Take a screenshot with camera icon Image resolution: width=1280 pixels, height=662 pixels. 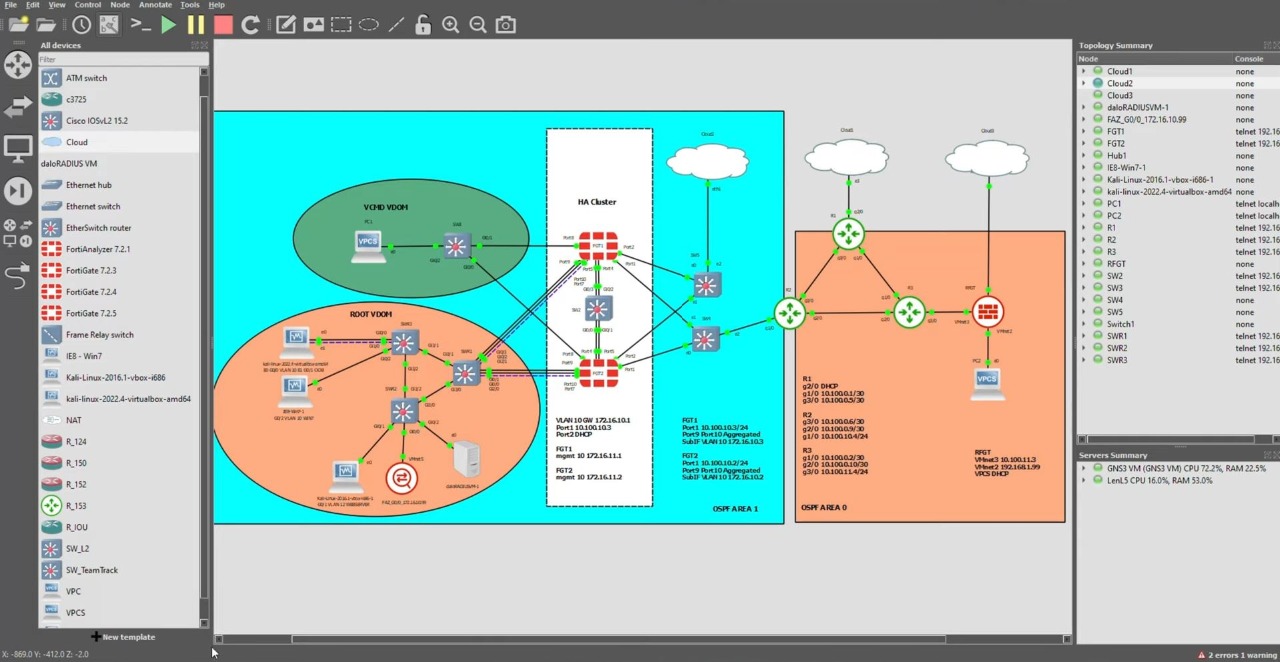(x=506, y=25)
